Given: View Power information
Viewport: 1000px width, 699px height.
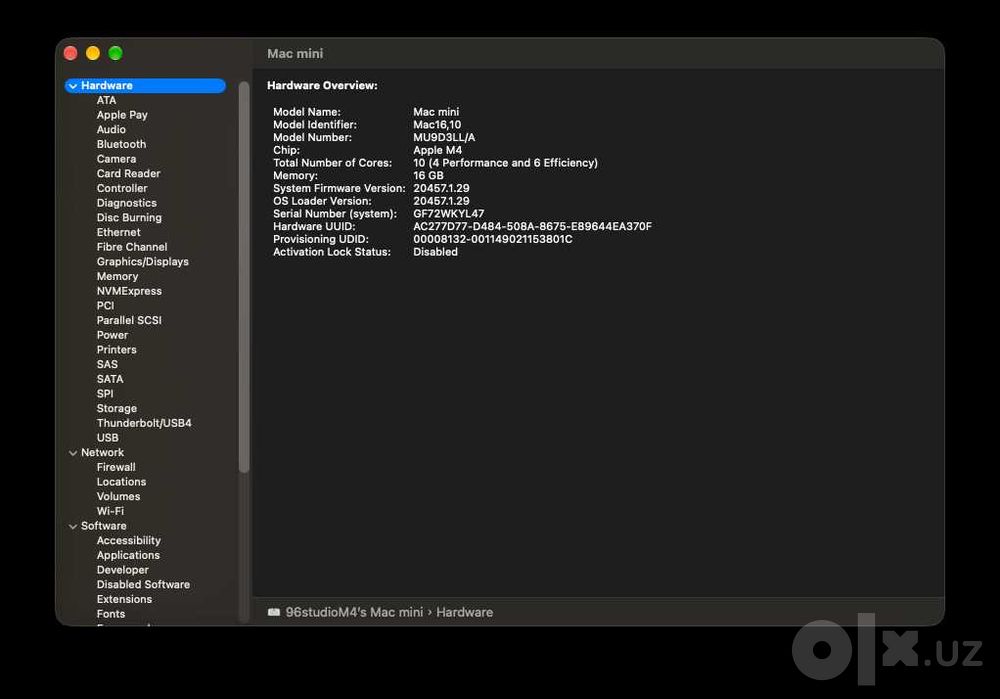Looking at the screenshot, I should pyautogui.click(x=112, y=335).
